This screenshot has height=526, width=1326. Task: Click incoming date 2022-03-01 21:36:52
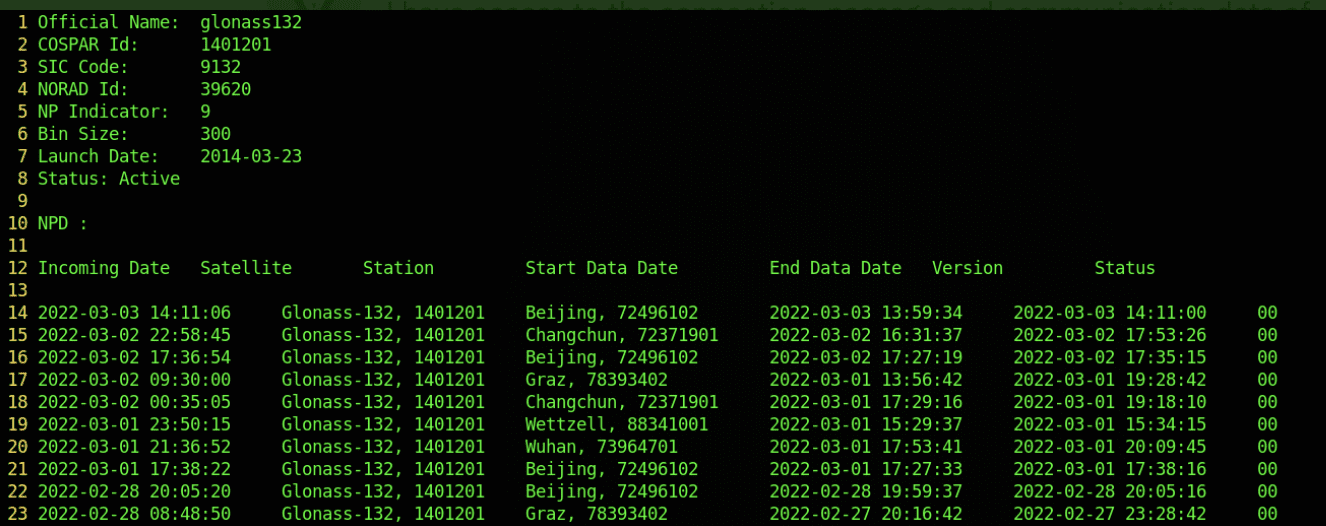(134, 447)
